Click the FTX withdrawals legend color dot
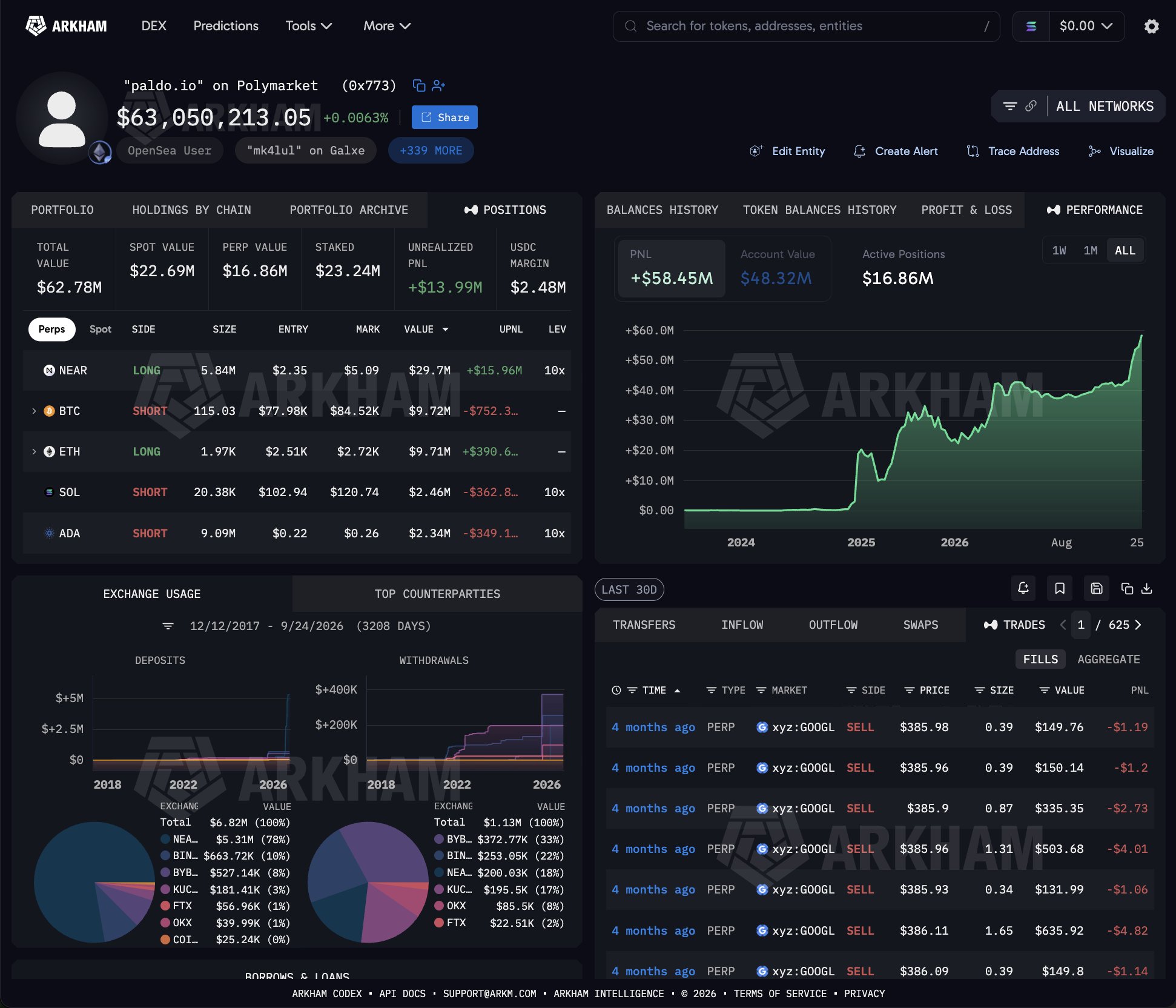The image size is (1176, 1008). [x=439, y=923]
